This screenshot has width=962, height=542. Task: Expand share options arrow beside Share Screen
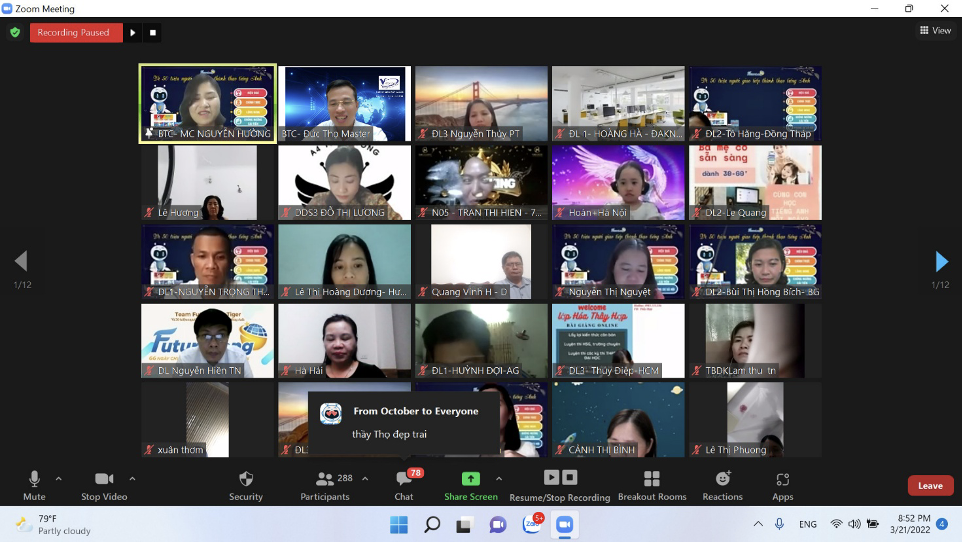[499, 478]
